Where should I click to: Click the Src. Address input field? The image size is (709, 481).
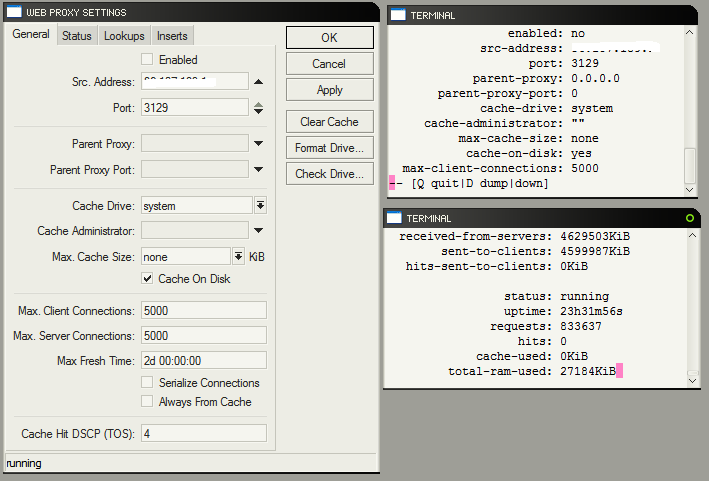pyautogui.click(x=195, y=81)
